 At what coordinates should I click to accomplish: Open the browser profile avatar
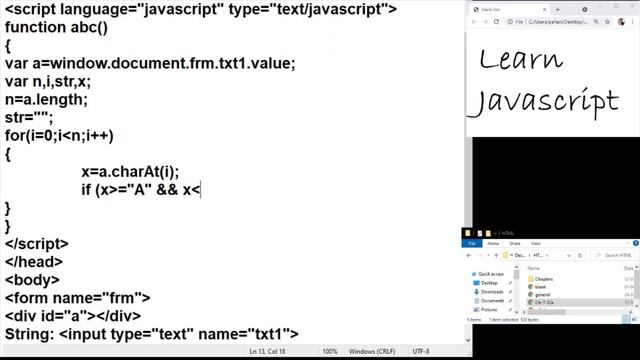pos(621,22)
